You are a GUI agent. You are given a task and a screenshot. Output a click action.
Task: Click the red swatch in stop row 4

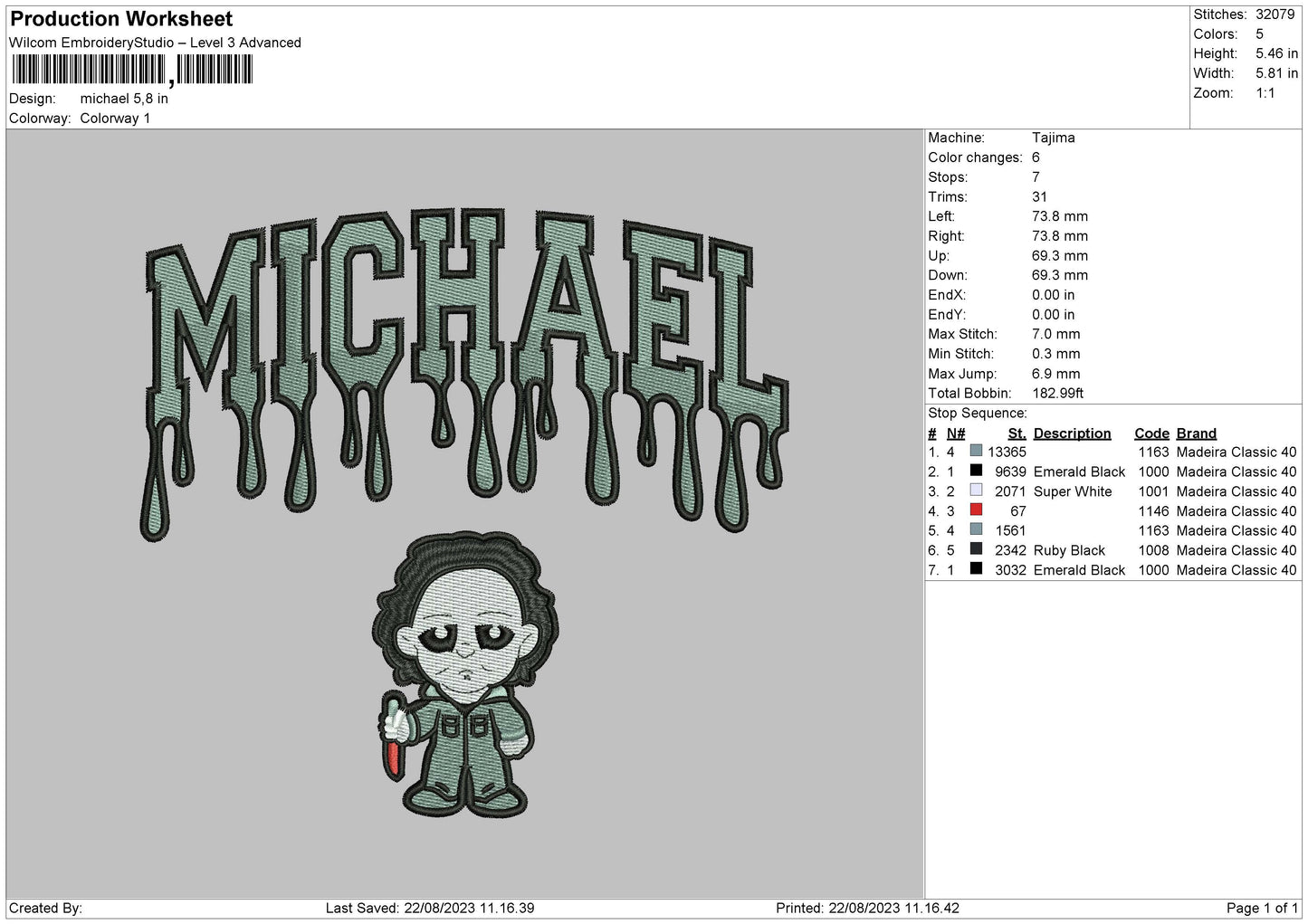click(x=976, y=510)
